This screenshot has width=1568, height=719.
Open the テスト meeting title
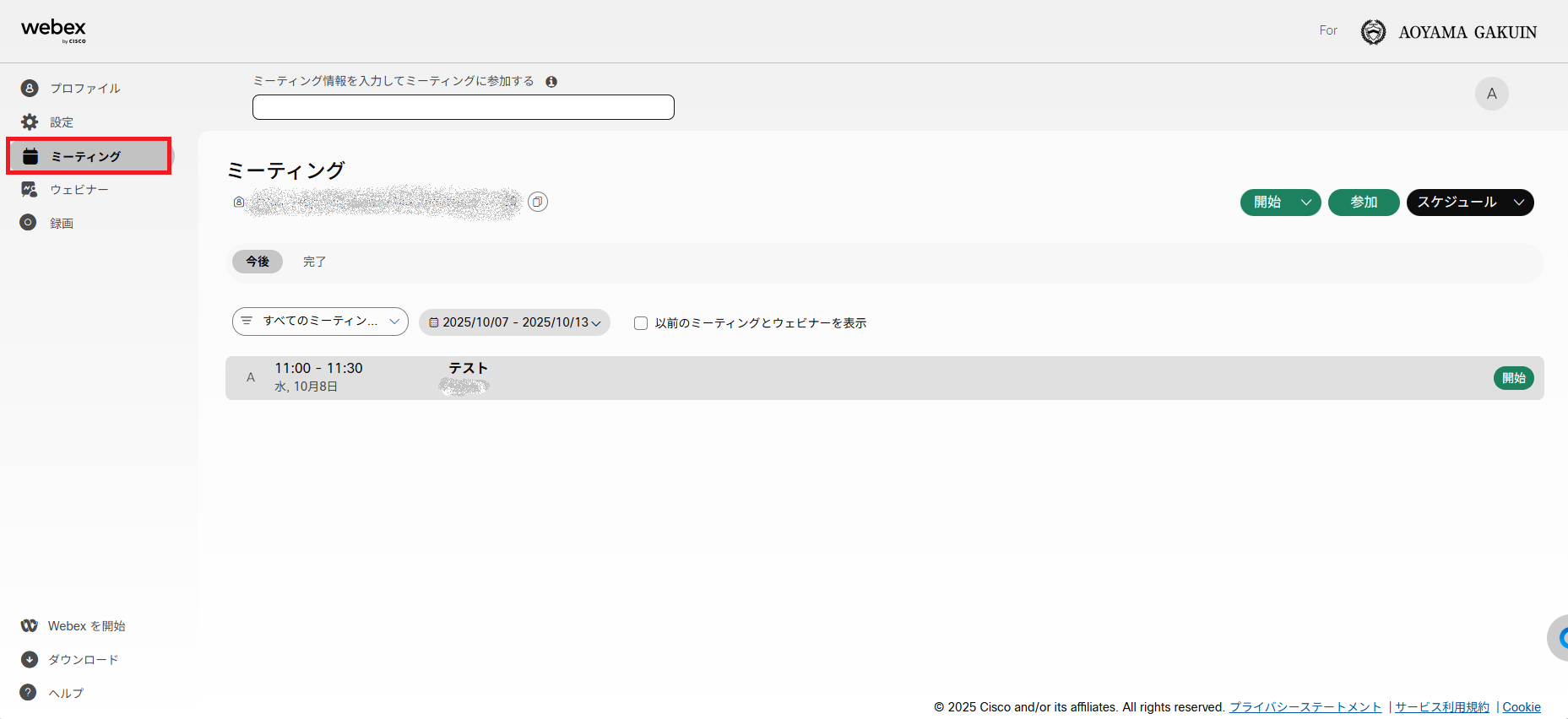coord(469,368)
